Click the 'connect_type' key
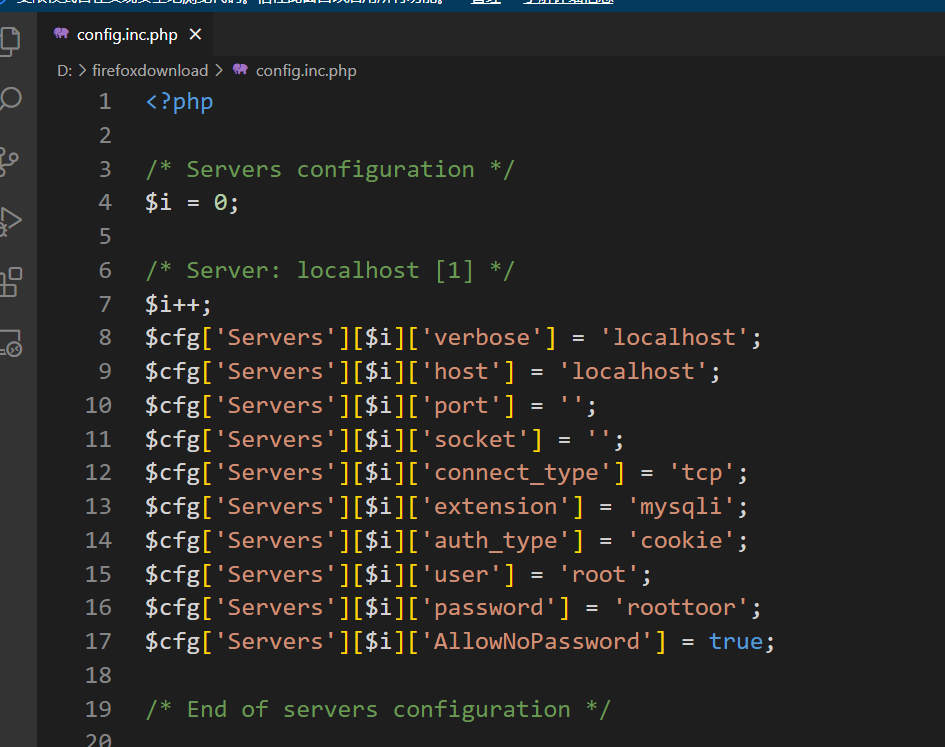Viewport: 945px width, 747px height. click(516, 473)
